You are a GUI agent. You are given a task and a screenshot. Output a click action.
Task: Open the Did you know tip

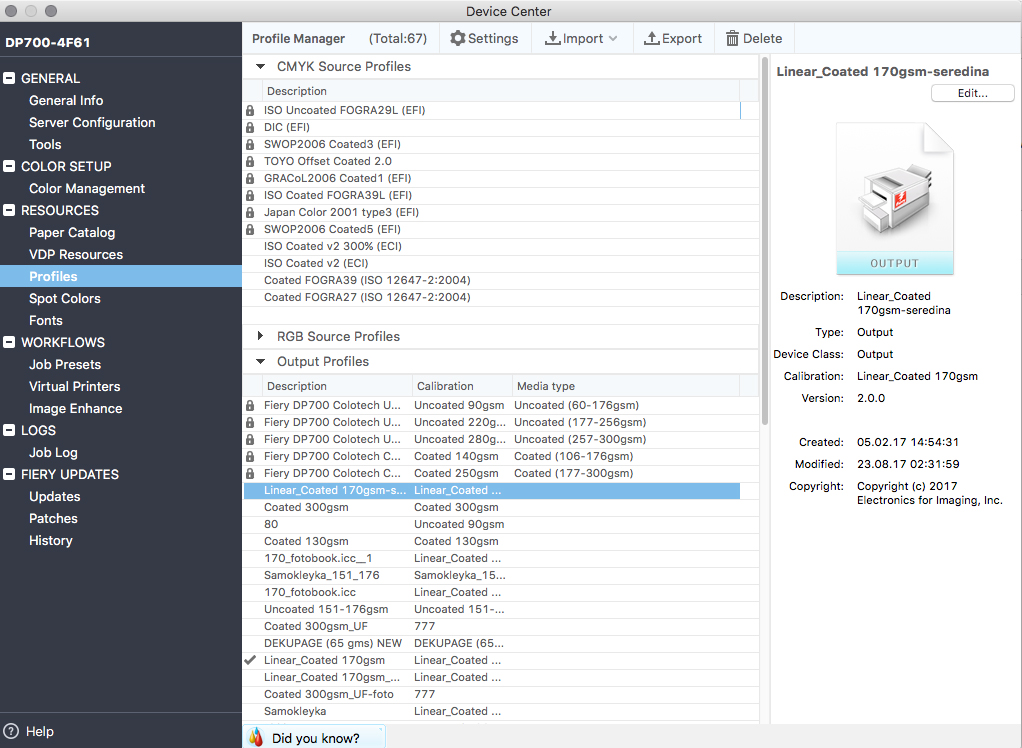[x=315, y=738]
